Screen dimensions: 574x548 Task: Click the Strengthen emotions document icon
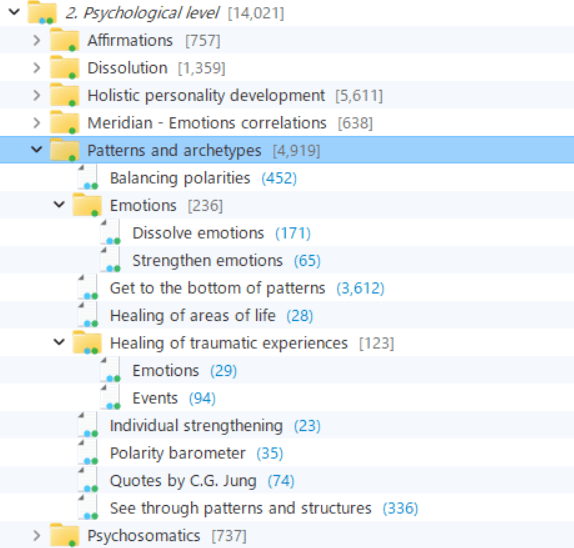(111, 260)
